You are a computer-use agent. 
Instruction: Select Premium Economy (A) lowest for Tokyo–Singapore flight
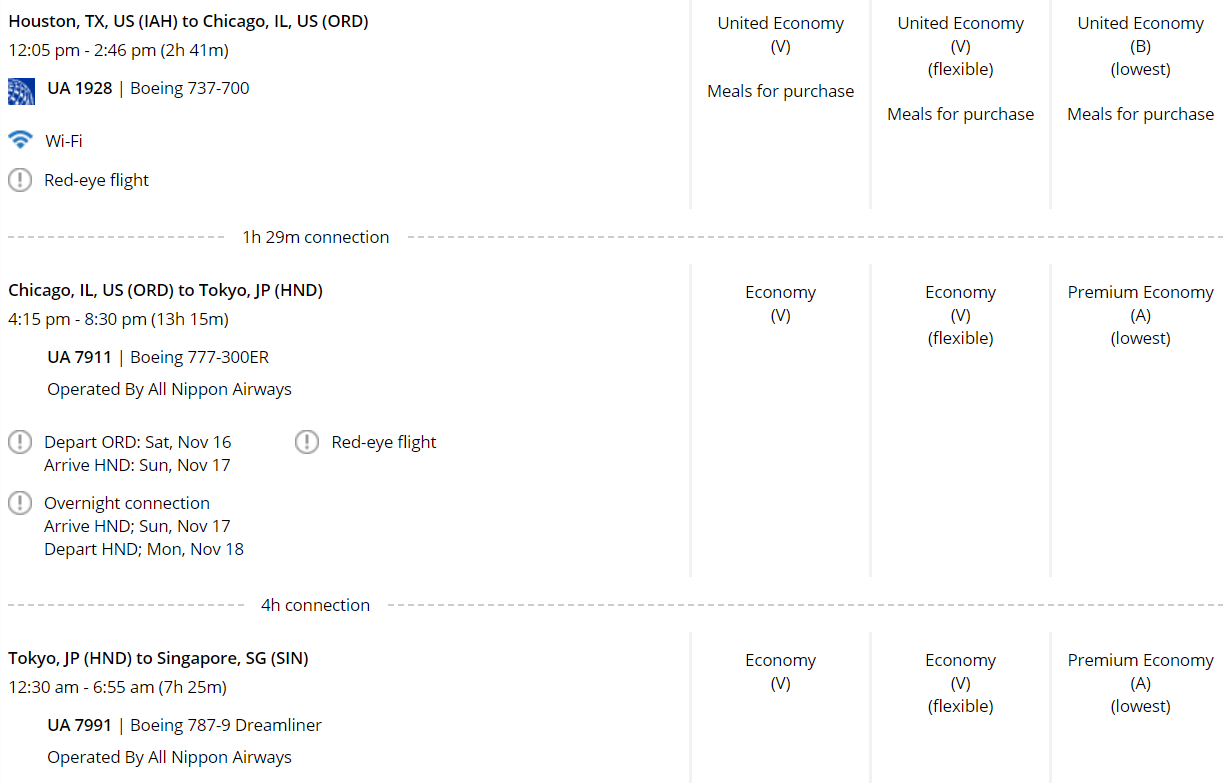pyautogui.click(x=1140, y=683)
